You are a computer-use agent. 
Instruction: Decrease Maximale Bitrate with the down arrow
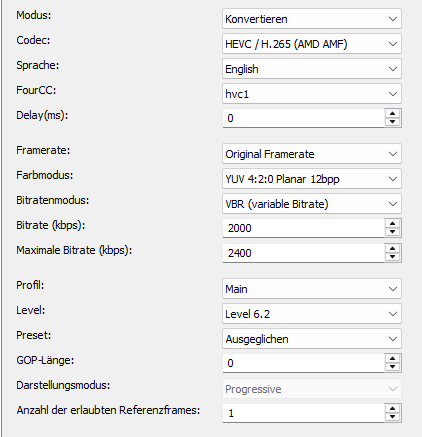(393, 257)
